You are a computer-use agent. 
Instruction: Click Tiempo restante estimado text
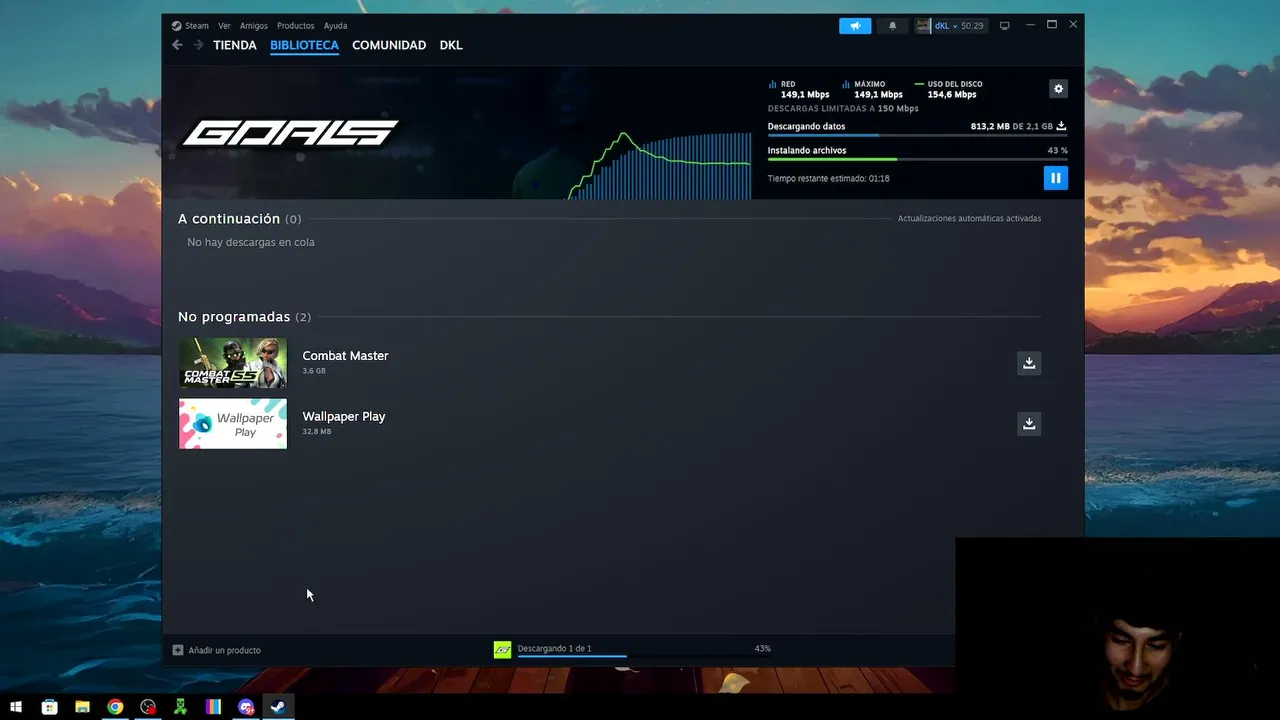tap(828, 178)
